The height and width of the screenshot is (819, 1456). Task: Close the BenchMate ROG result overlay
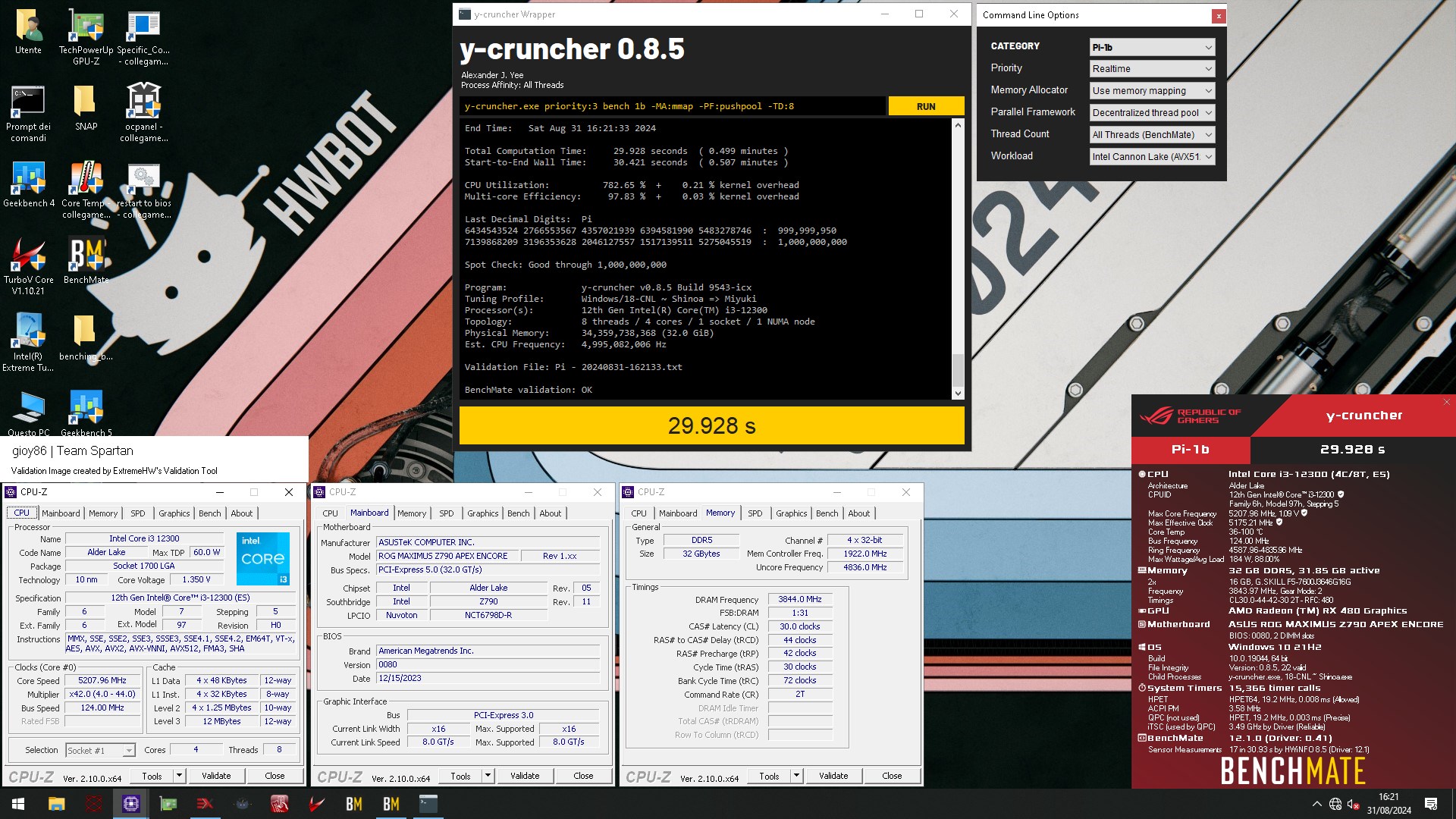(x=1447, y=402)
